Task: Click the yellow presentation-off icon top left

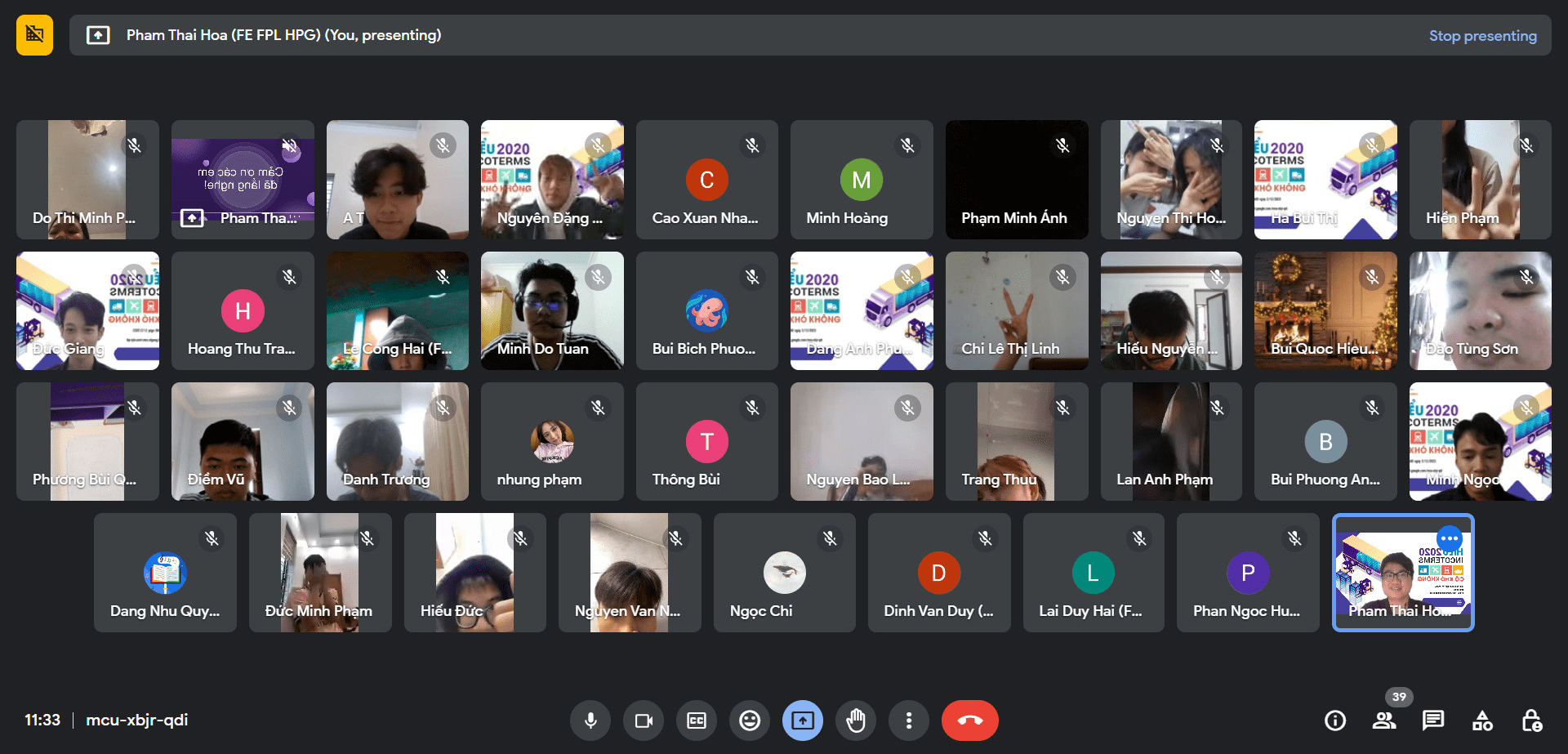Action: point(34,35)
